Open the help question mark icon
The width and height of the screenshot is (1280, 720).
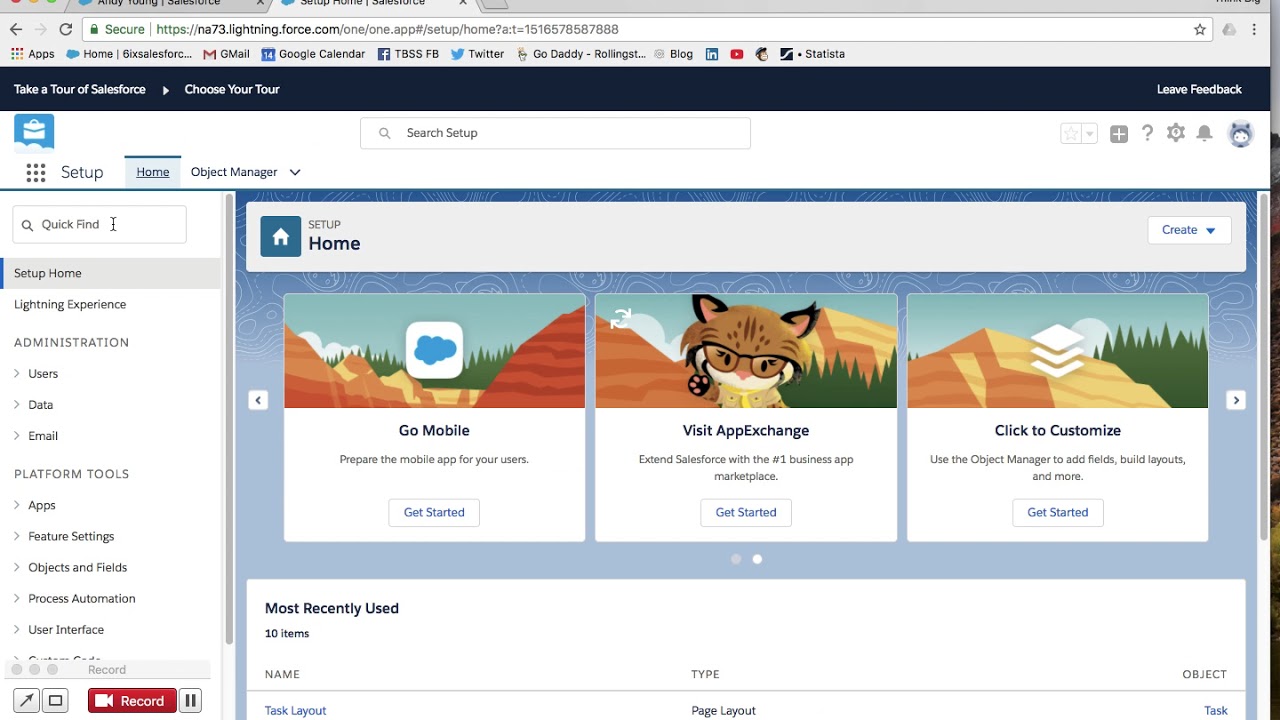1148,133
